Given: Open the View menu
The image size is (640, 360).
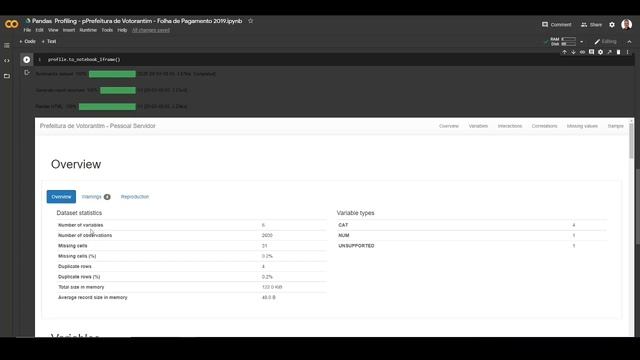Looking at the screenshot, I should [x=53, y=30].
